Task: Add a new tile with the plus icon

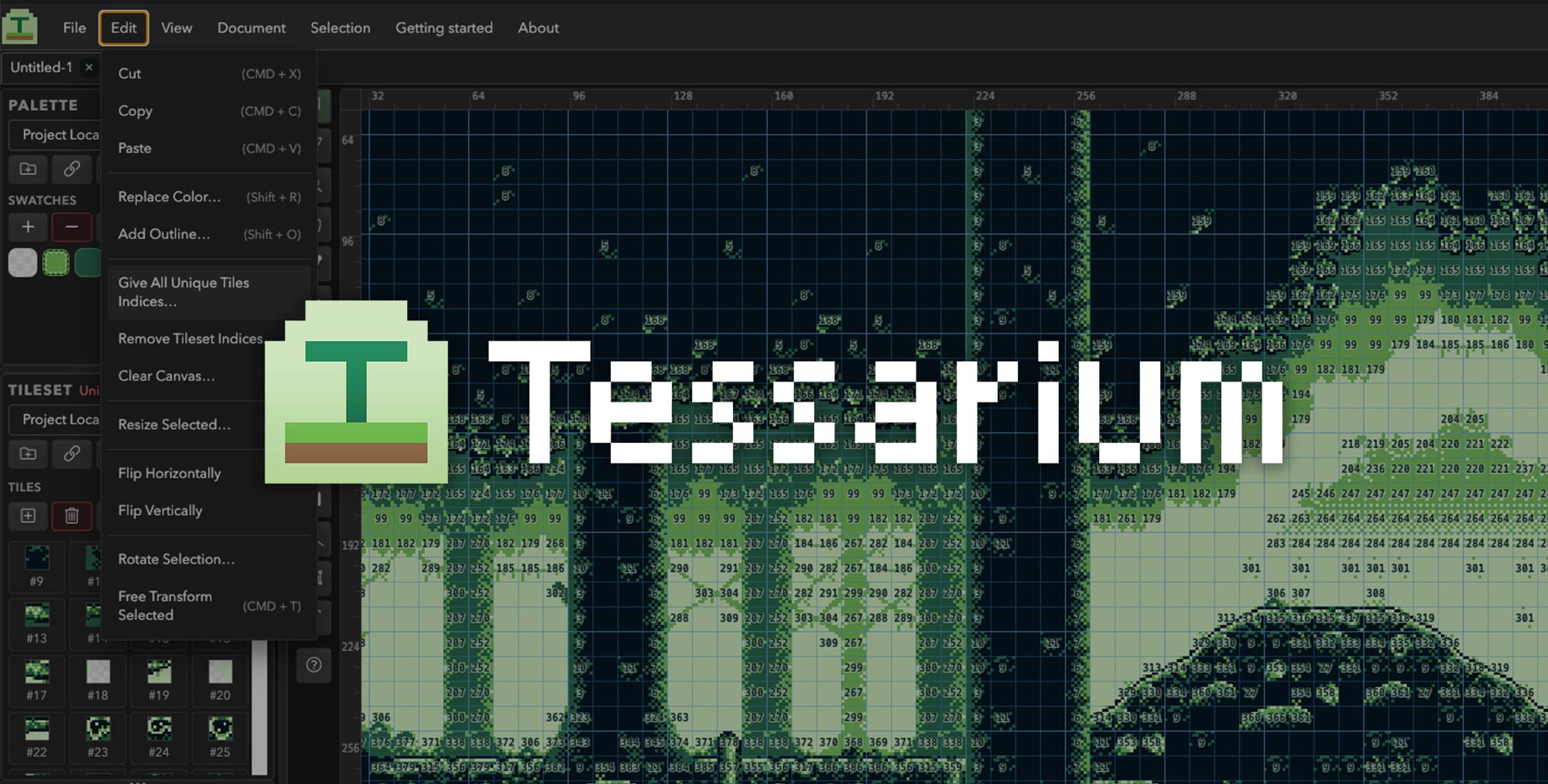Action: (x=28, y=516)
